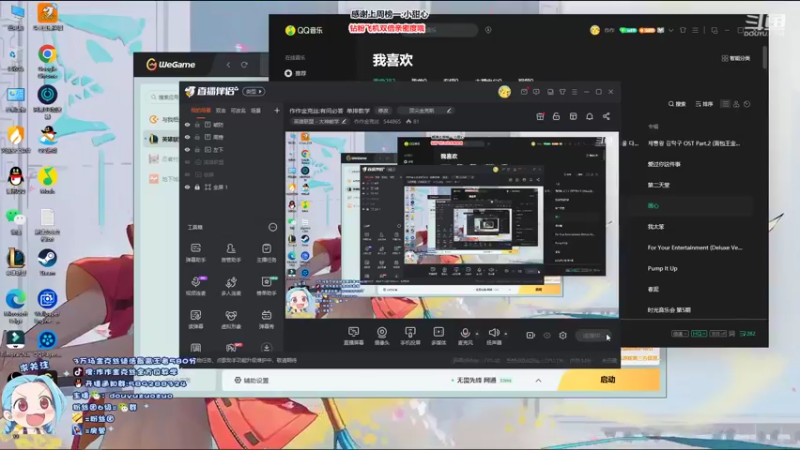
Task: Open the 虚拟形象 bear-face tool
Action: pos(231,319)
